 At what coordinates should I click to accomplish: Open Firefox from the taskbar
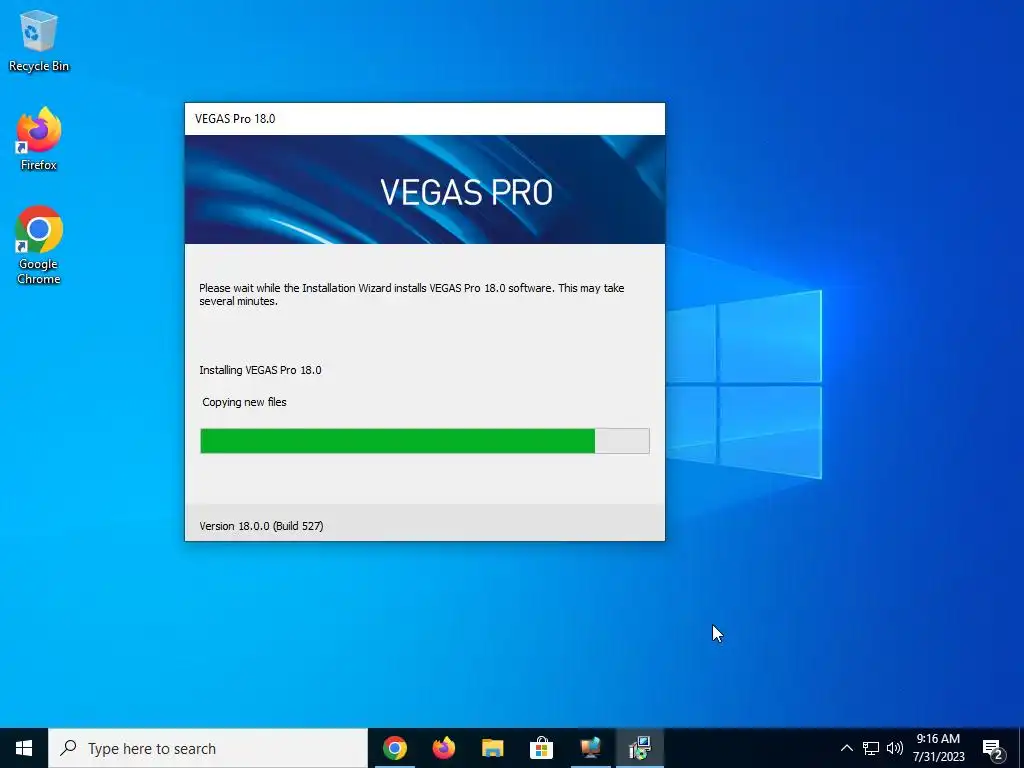[444, 748]
